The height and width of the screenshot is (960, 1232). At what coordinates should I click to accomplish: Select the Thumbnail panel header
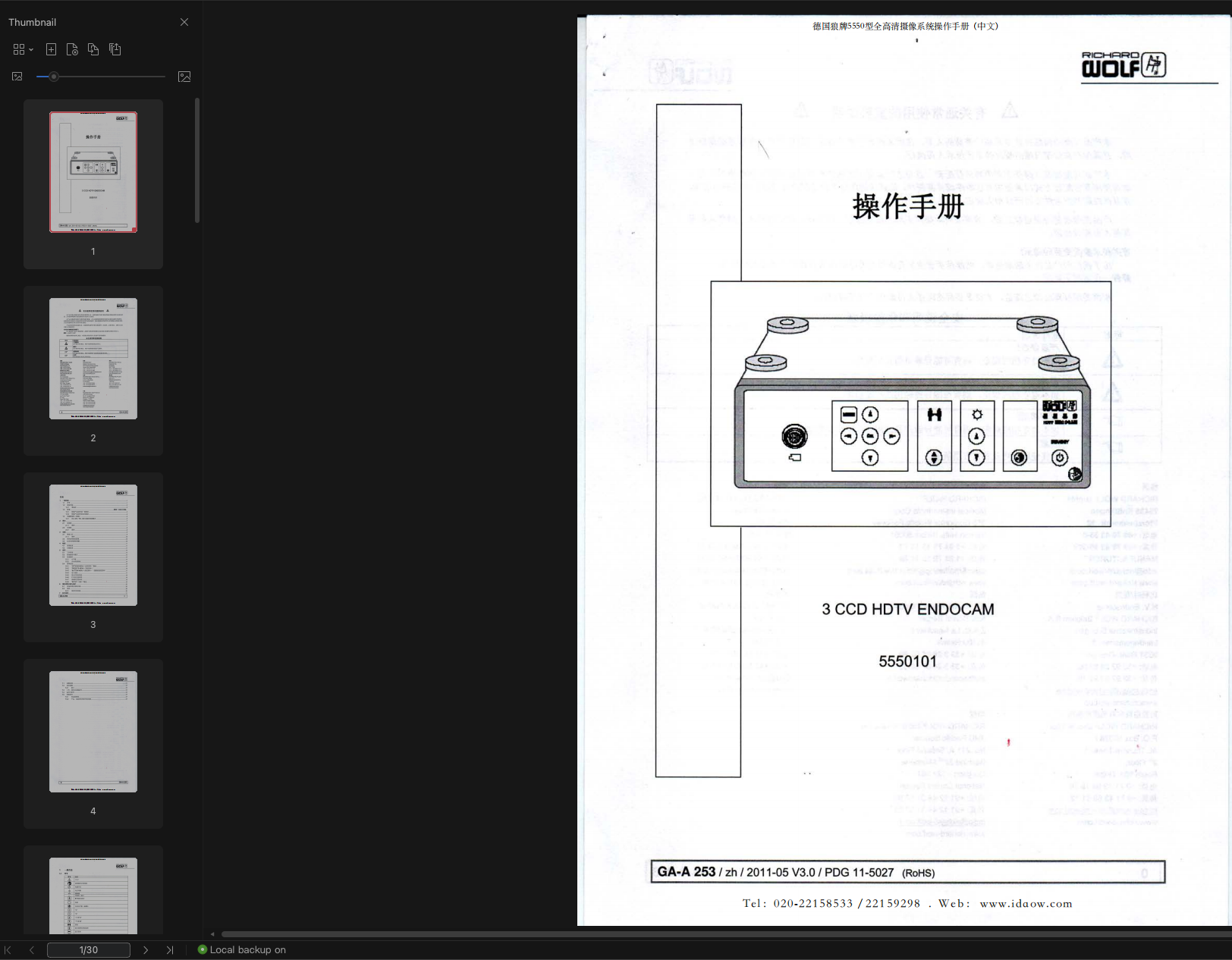click(33, 22)
